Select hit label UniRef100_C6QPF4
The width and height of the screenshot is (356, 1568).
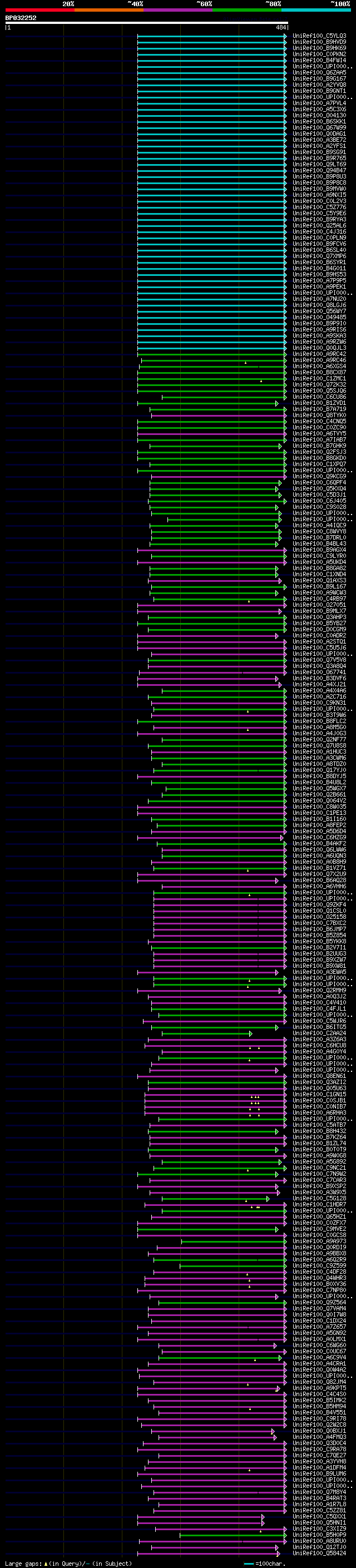pos(319,483)
